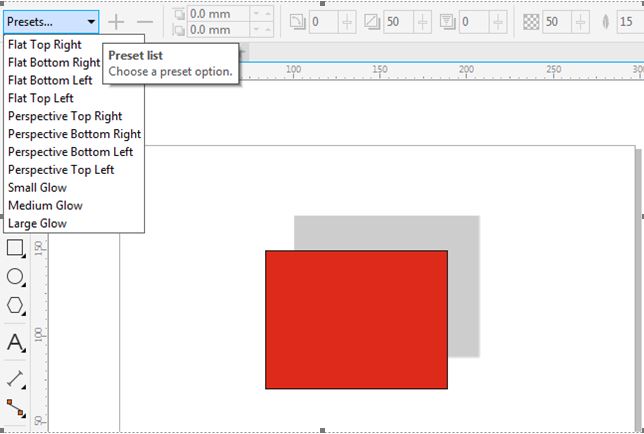
Task: Open shadow fade slider button
Action: (498, 22)
